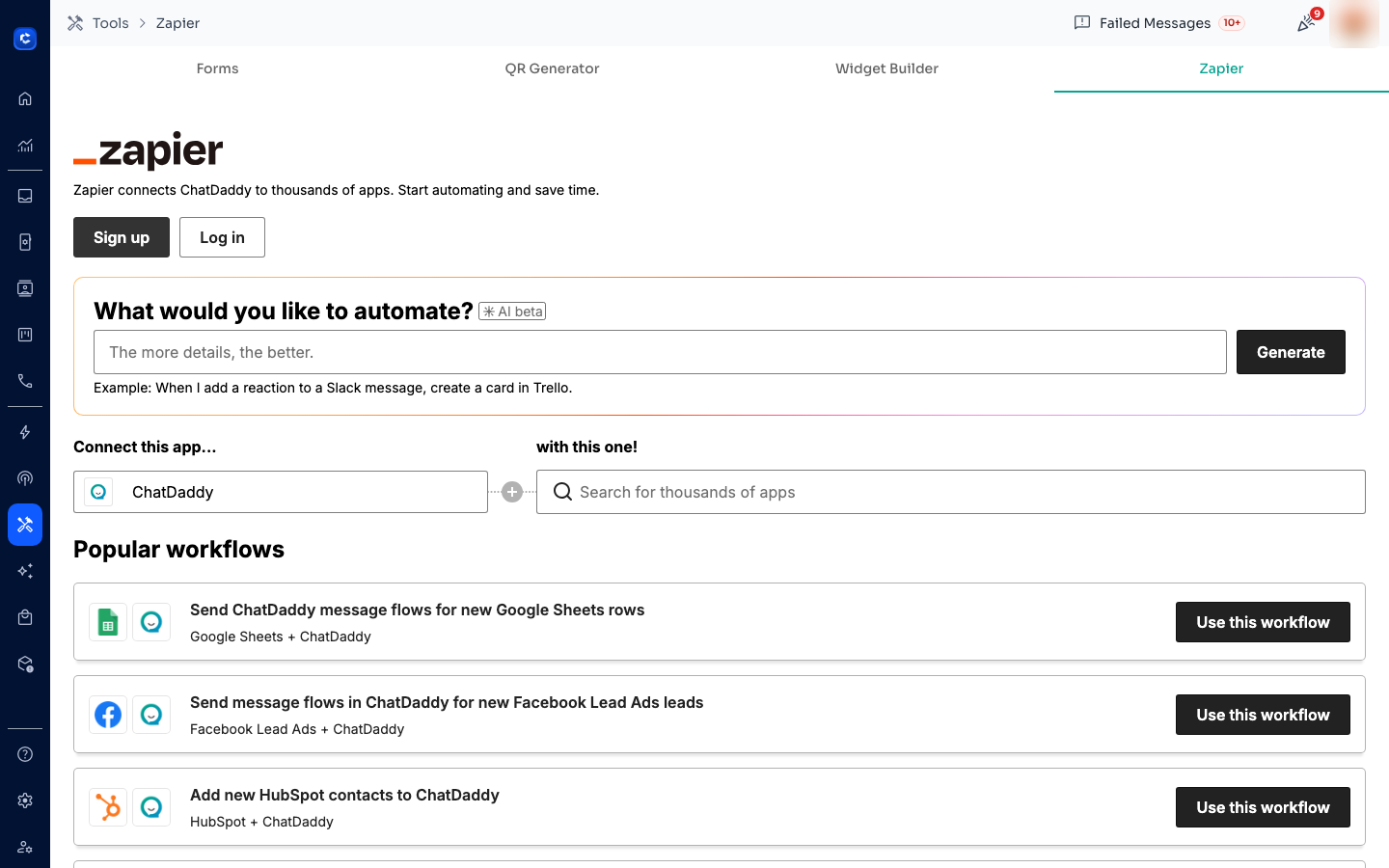This screenshot has height=868, width=1389.
Task: Open the shopping bag icon in sidebar
Action: tap(25, 617)
